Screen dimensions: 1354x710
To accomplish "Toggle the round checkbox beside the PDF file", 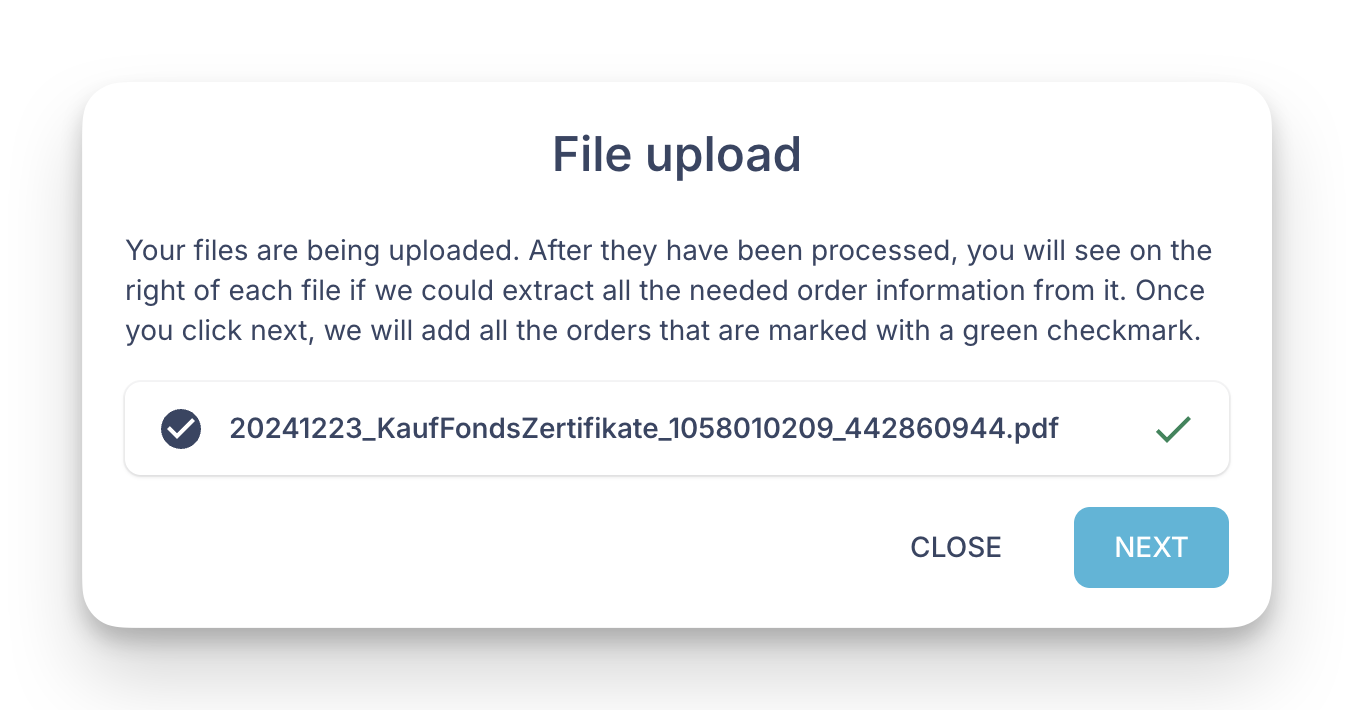I will point(181,429).
